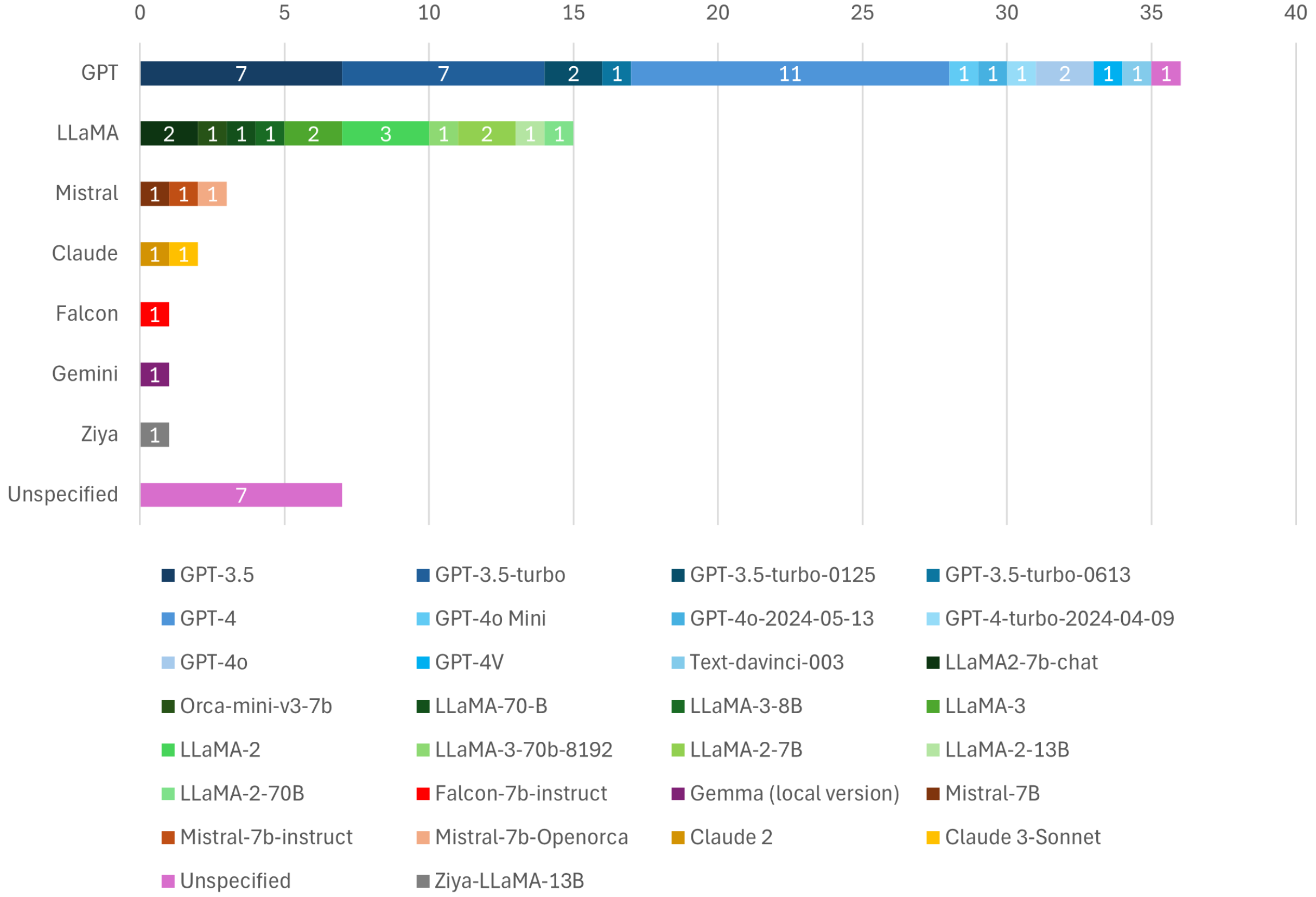The image size is (1316, 897).
Task: Click the Ziya-LLaMA-13B gray legend swatch
Action: tap(422, 881)
